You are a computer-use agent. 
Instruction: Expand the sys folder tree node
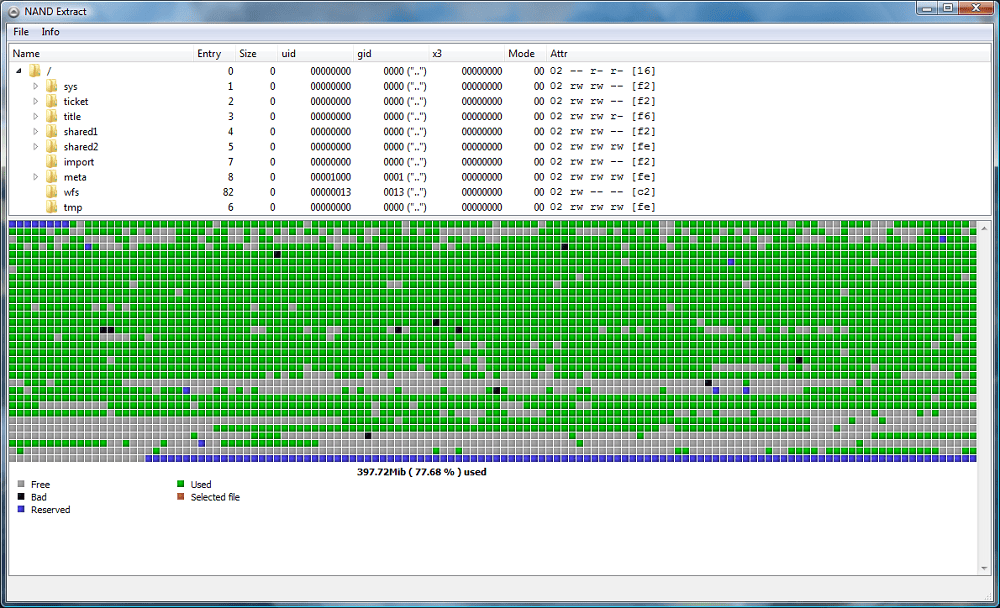[36, 86]
